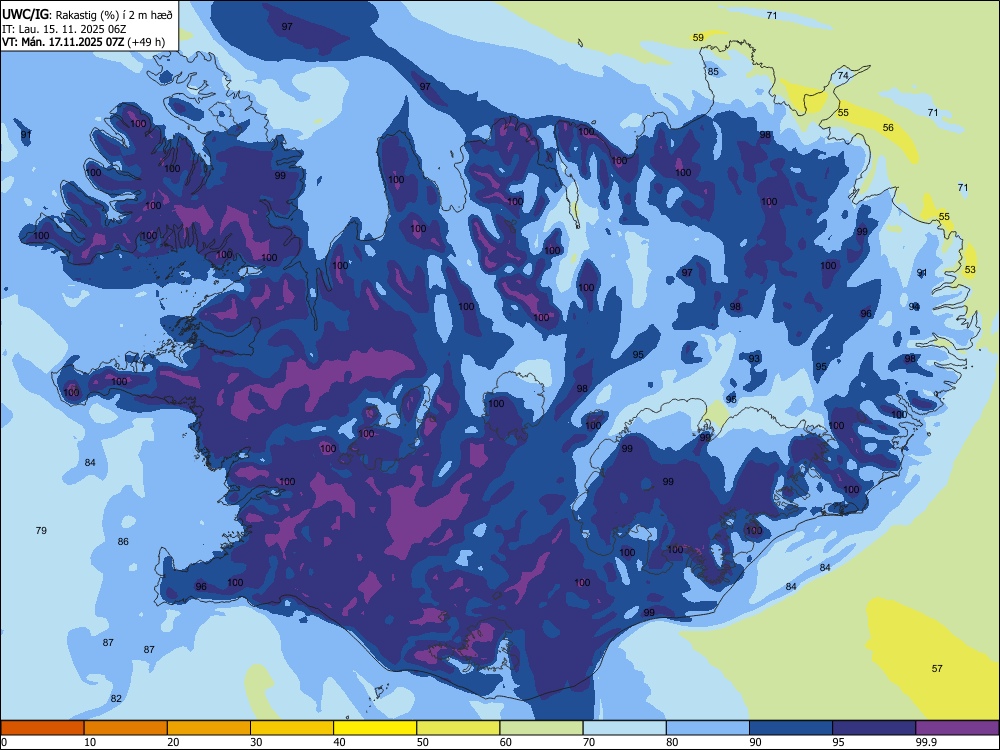Viewport: 1000px width, 750px height.
Task: Click the dark orange 0–10 legend swatch
Action: [x=42, y=728]
